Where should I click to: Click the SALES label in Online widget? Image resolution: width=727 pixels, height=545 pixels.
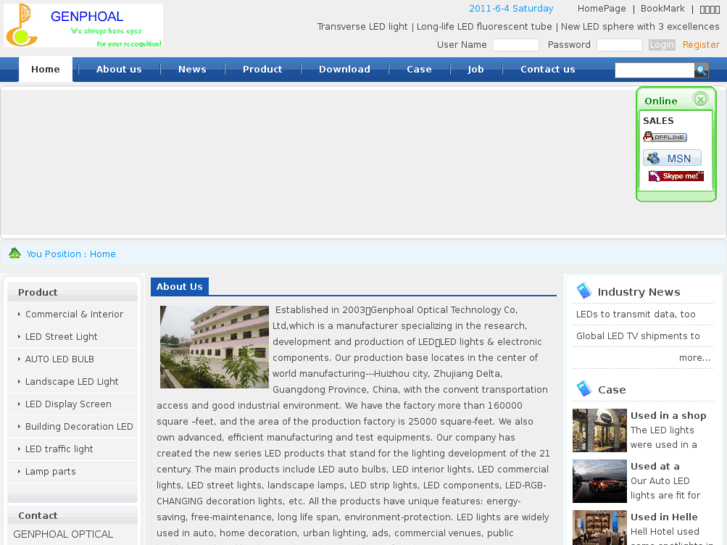tap(658, 121)
